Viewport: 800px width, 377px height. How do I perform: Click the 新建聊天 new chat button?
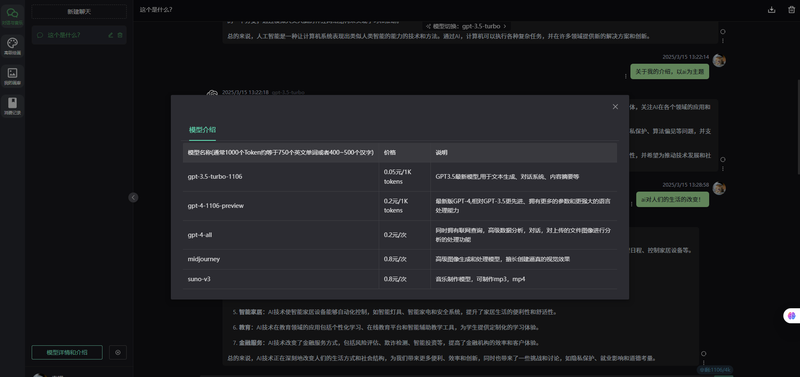pyautogui.click(x=79, y=11)
